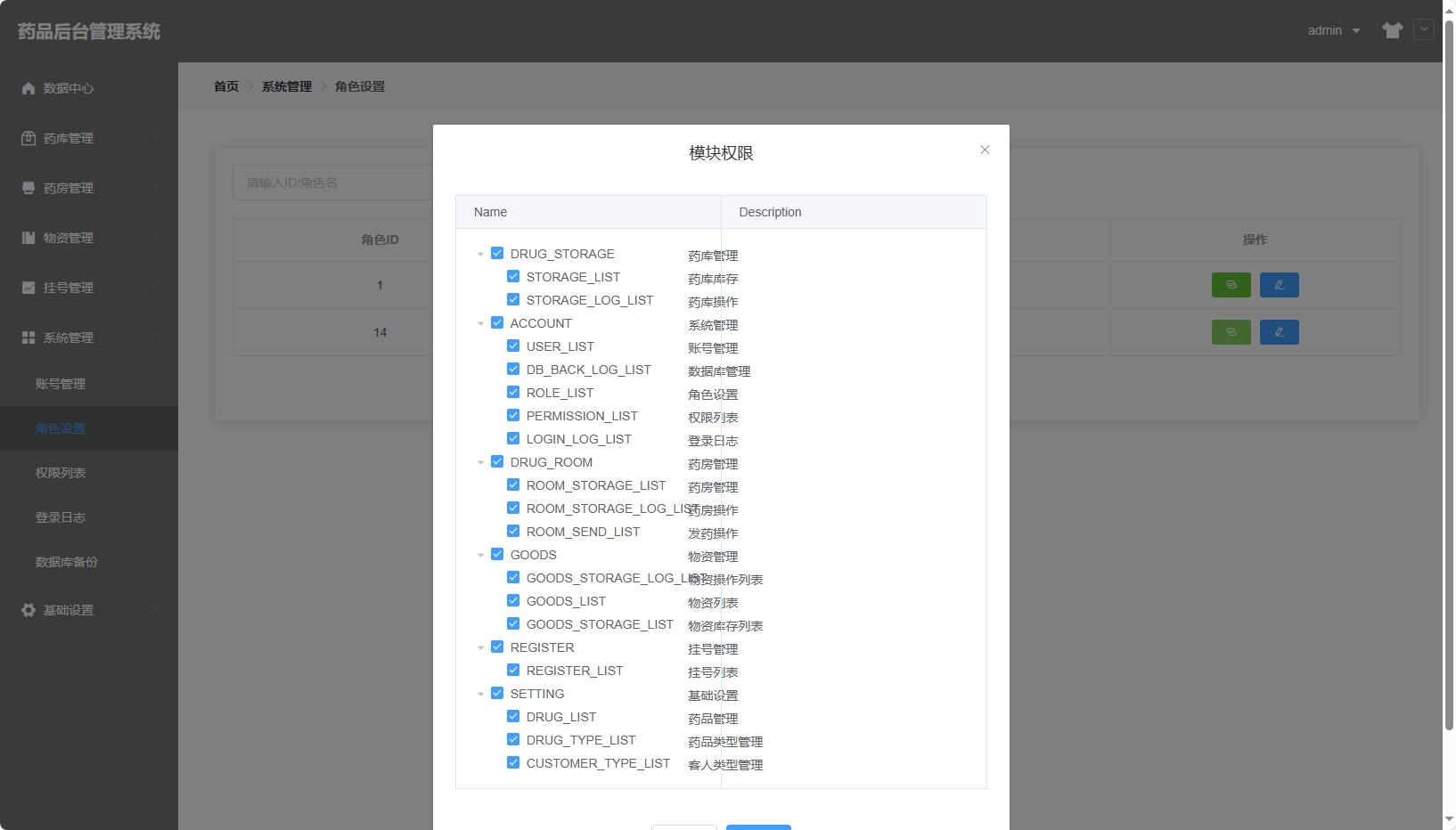The height and width of the screenshot is (830, 1456).
Task: Expand the 基础设置 sidebar menu arrow
Action: point(156,609)
